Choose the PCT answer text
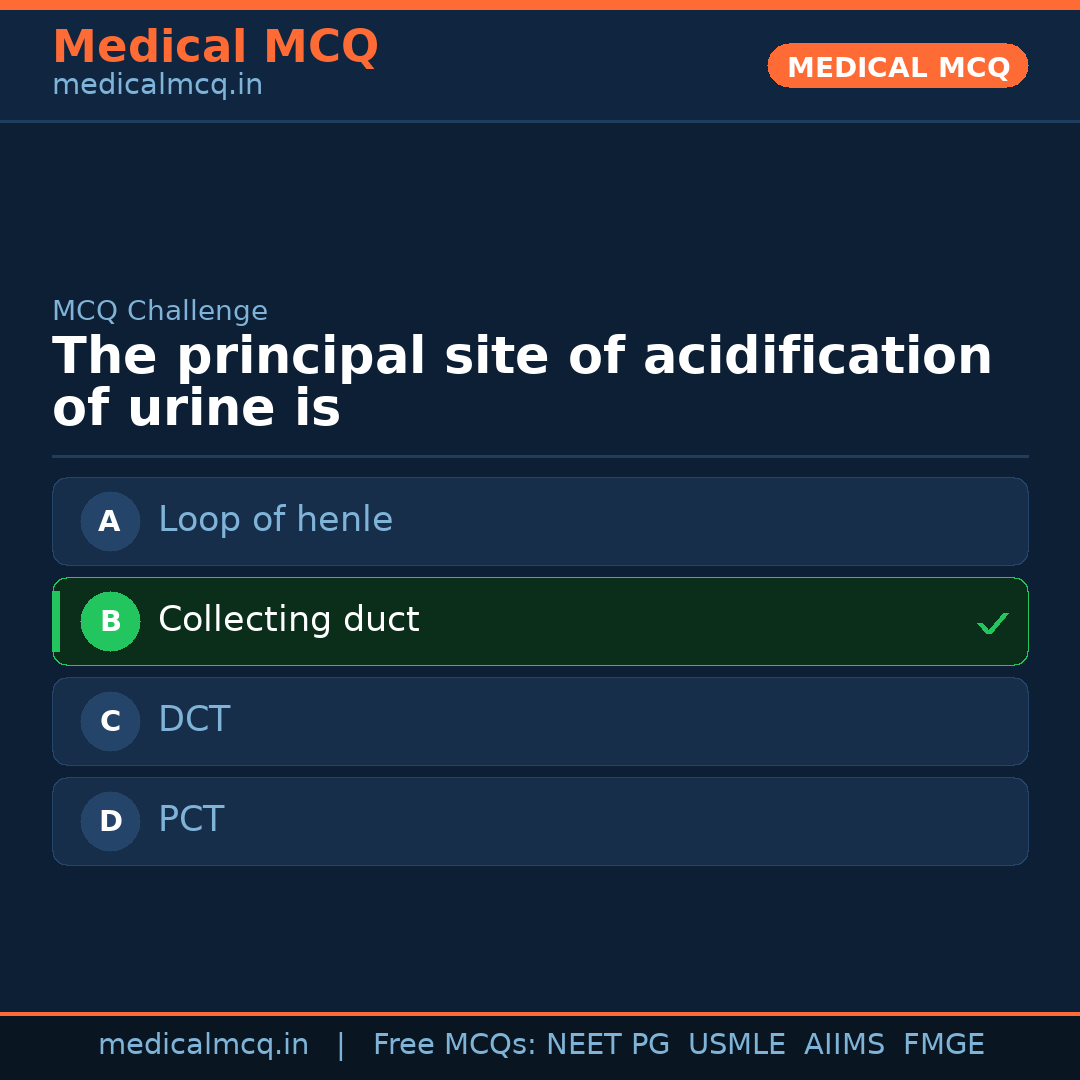Image resolution: width=1080 pixels, height=1080 pixels. click(191, 820)
